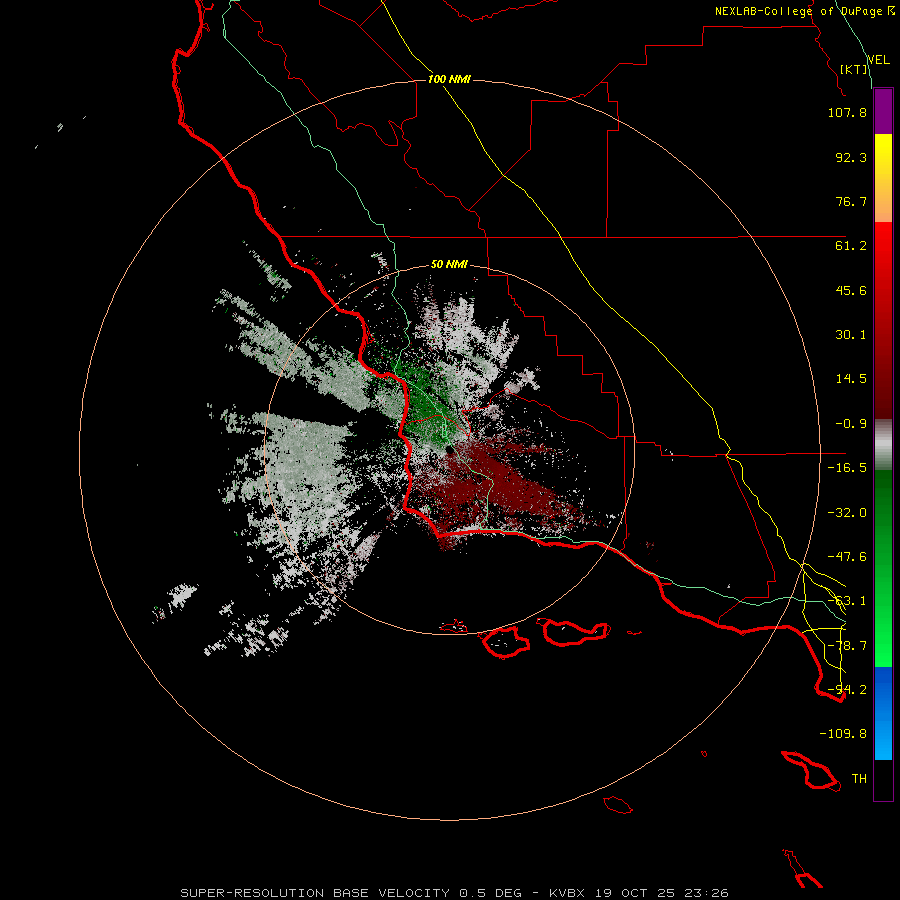Click the 30.1 legend value
The height and width of the screenshot is (900, 900).
coord(851,335)
